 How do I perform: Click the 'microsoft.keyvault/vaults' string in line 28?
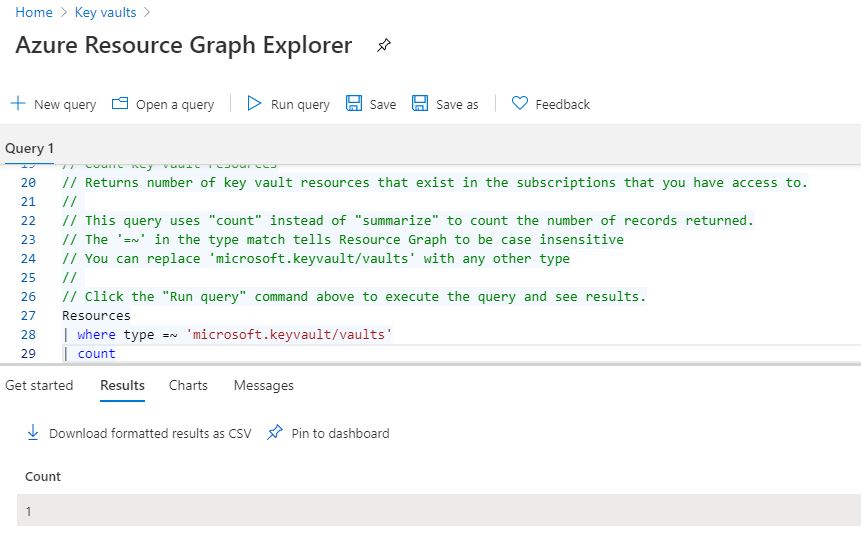(288, 334)
